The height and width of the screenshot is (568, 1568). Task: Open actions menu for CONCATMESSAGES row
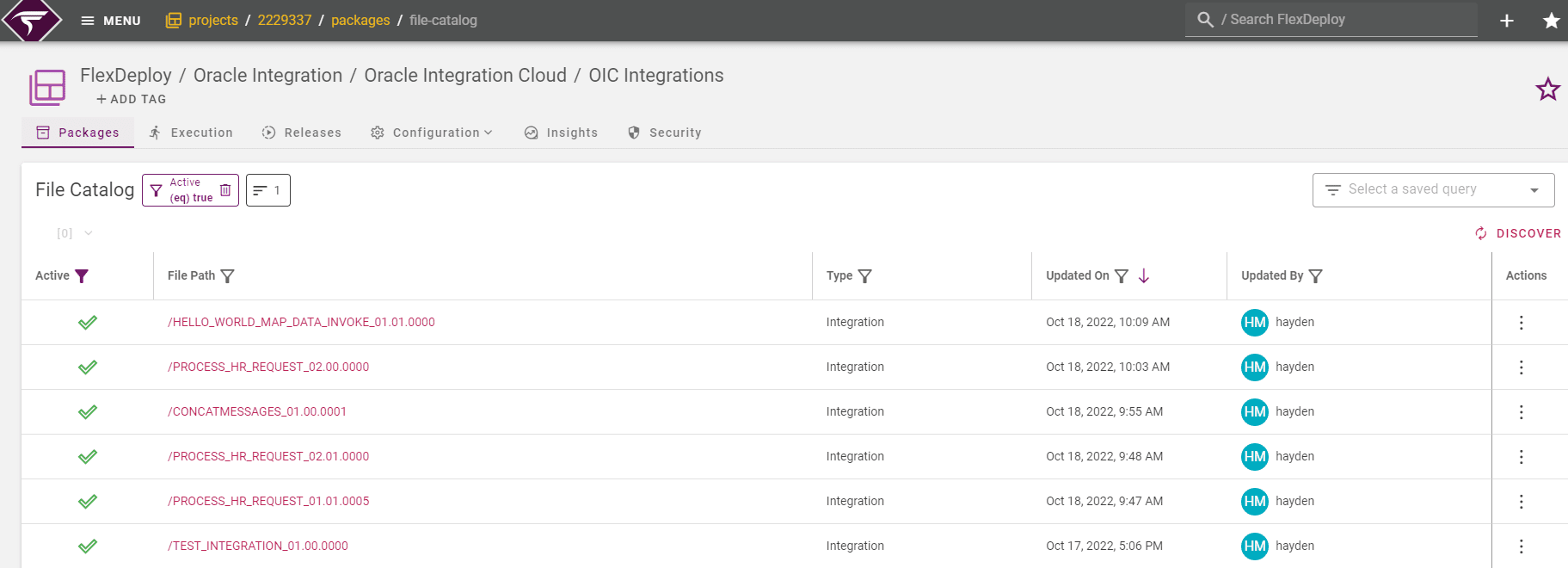point(1521,412)
